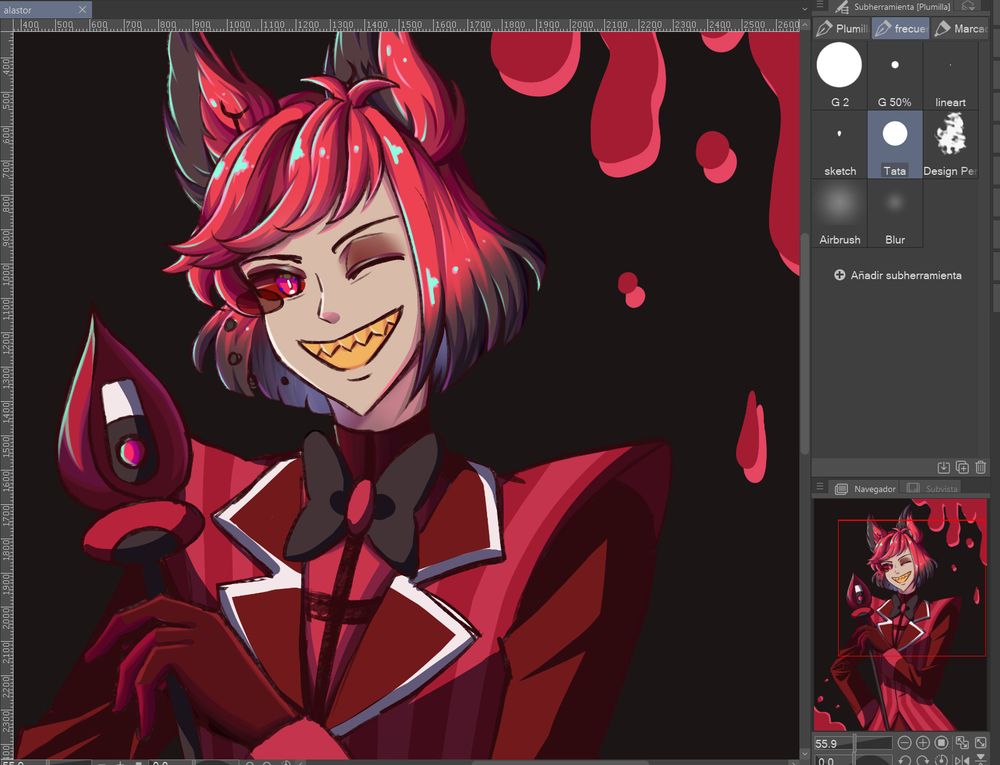Screen dimensions: 1000x765
Task: Reset Navegador zoom to 100 percent
Action: click(x=942, y=743)
